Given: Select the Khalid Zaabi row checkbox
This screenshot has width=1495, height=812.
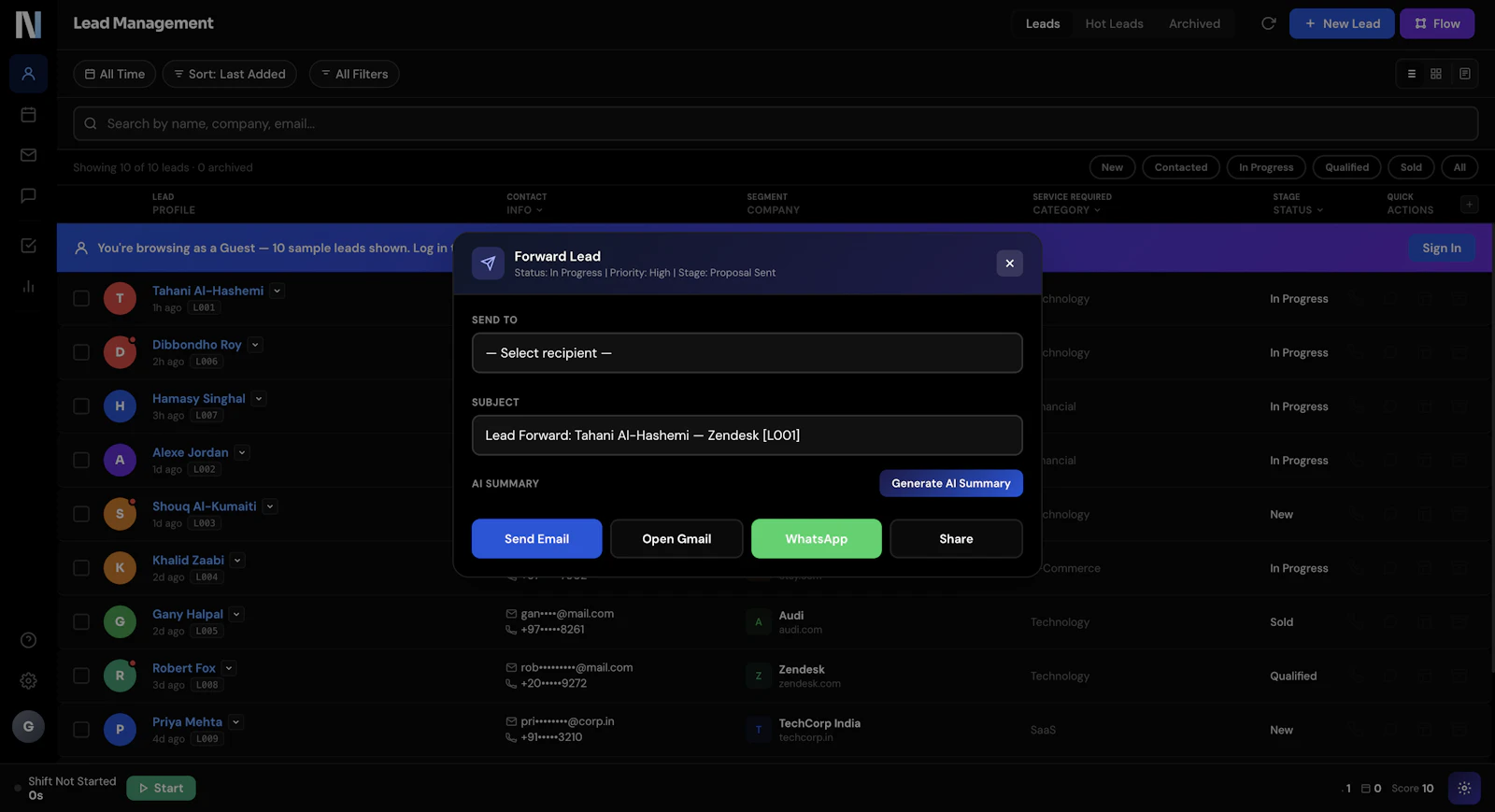Looking at the screenshot, I should (x=81, y=567).
